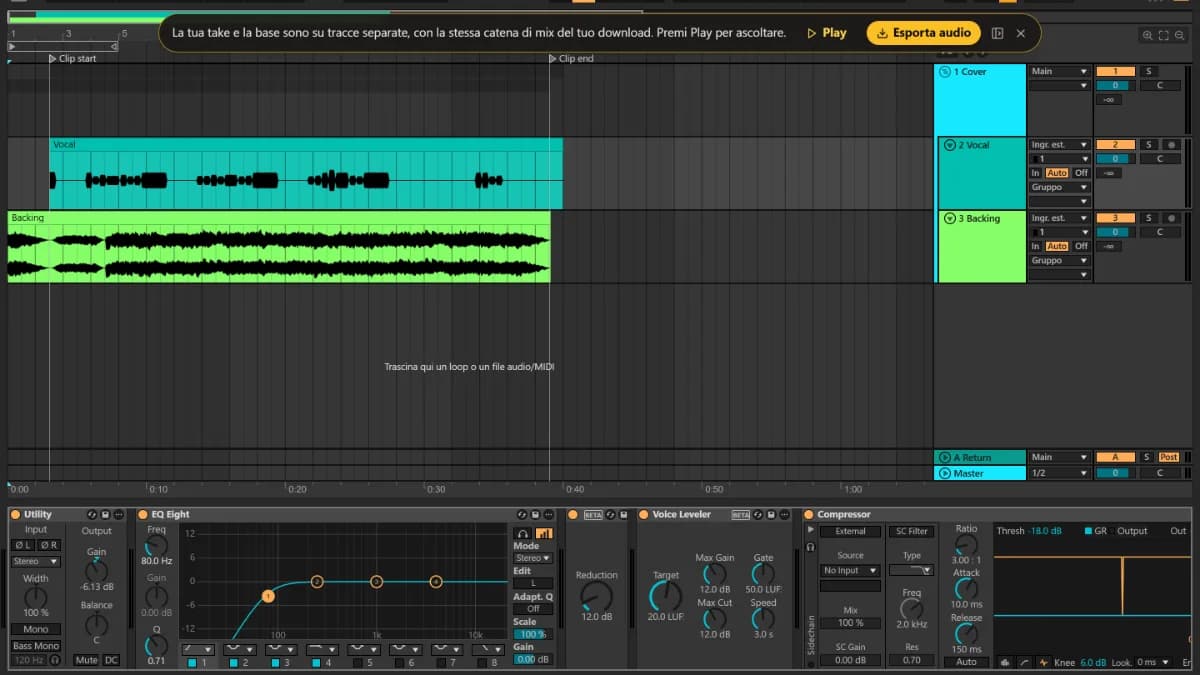Screen dimensions: 1200x675
Task: Open 1 Cover track Main output dropdown
Action: tap(1059, 71)
